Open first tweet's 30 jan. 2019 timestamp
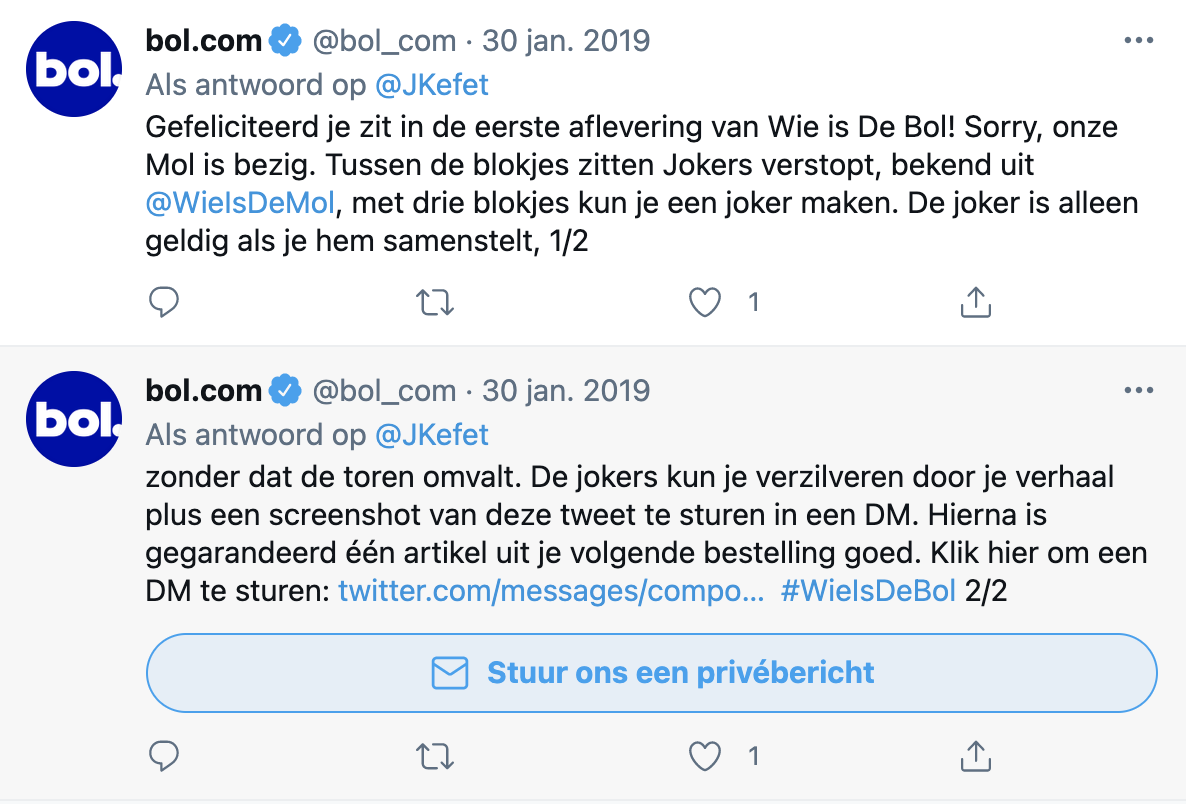1186x804 pixels. (566, 41)
